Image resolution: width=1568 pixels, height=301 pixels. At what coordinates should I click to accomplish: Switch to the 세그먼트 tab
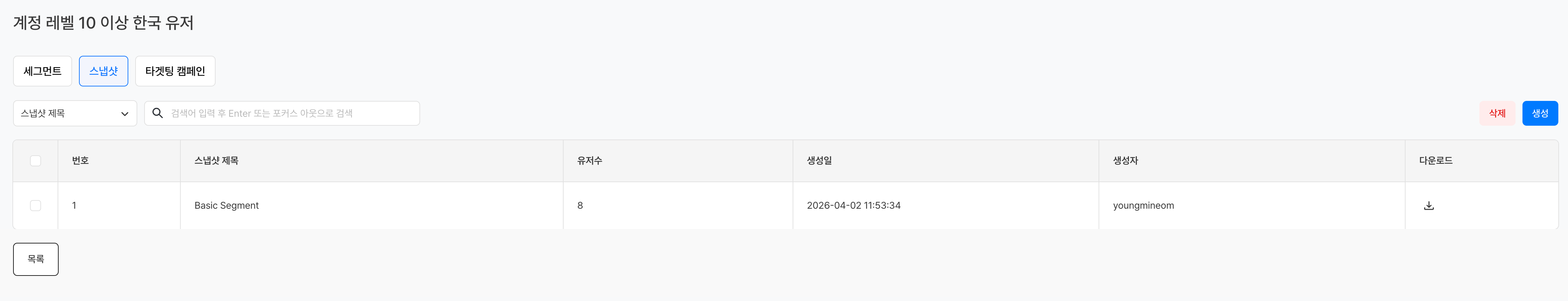tap(43, 71)
